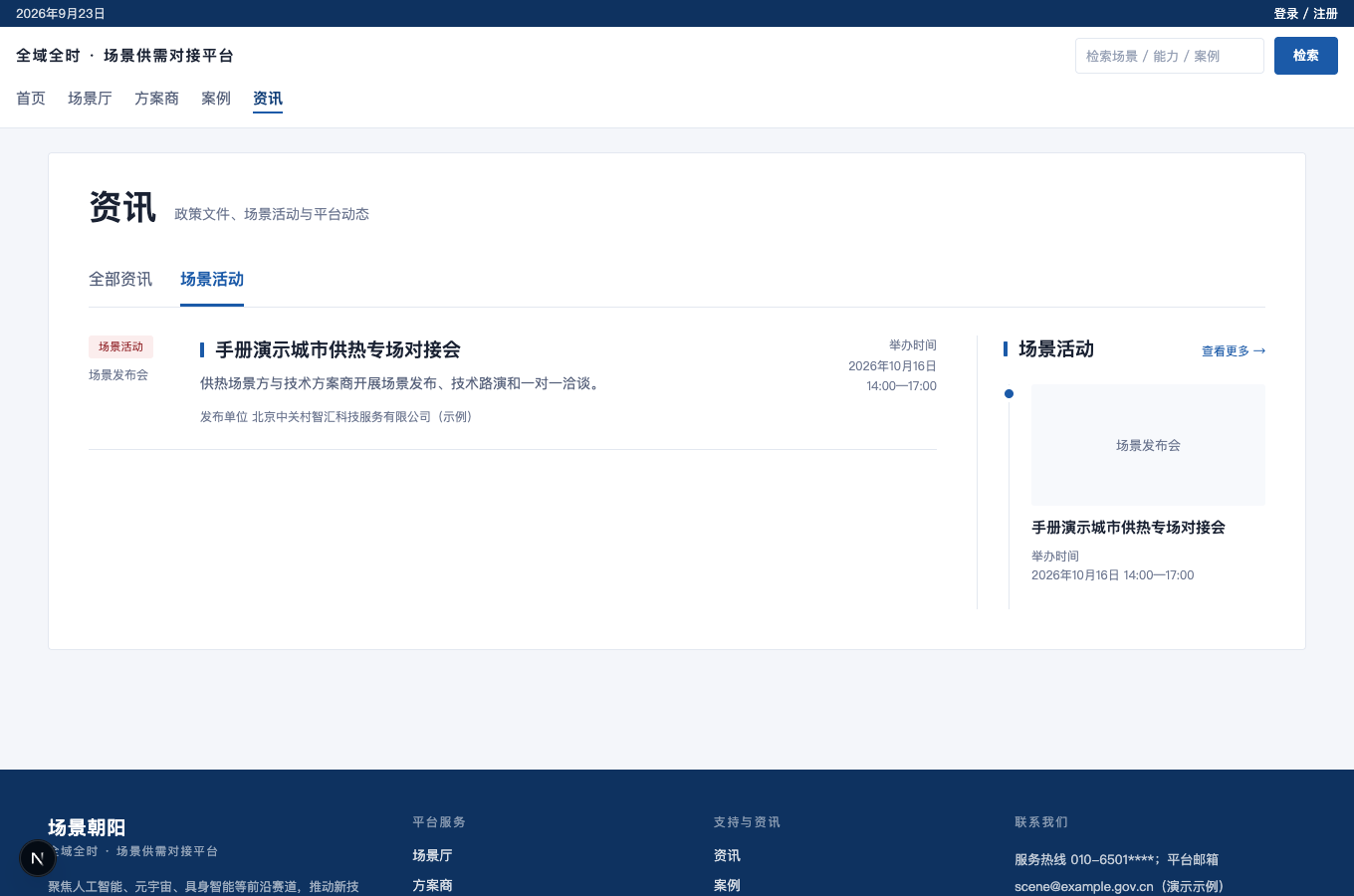Image resolution: width=1354 pixels, height=896 pixels.
Task: Click 查看更多 → beside the 场景活动 sidebar heading
Action: tap(1234, 351)
